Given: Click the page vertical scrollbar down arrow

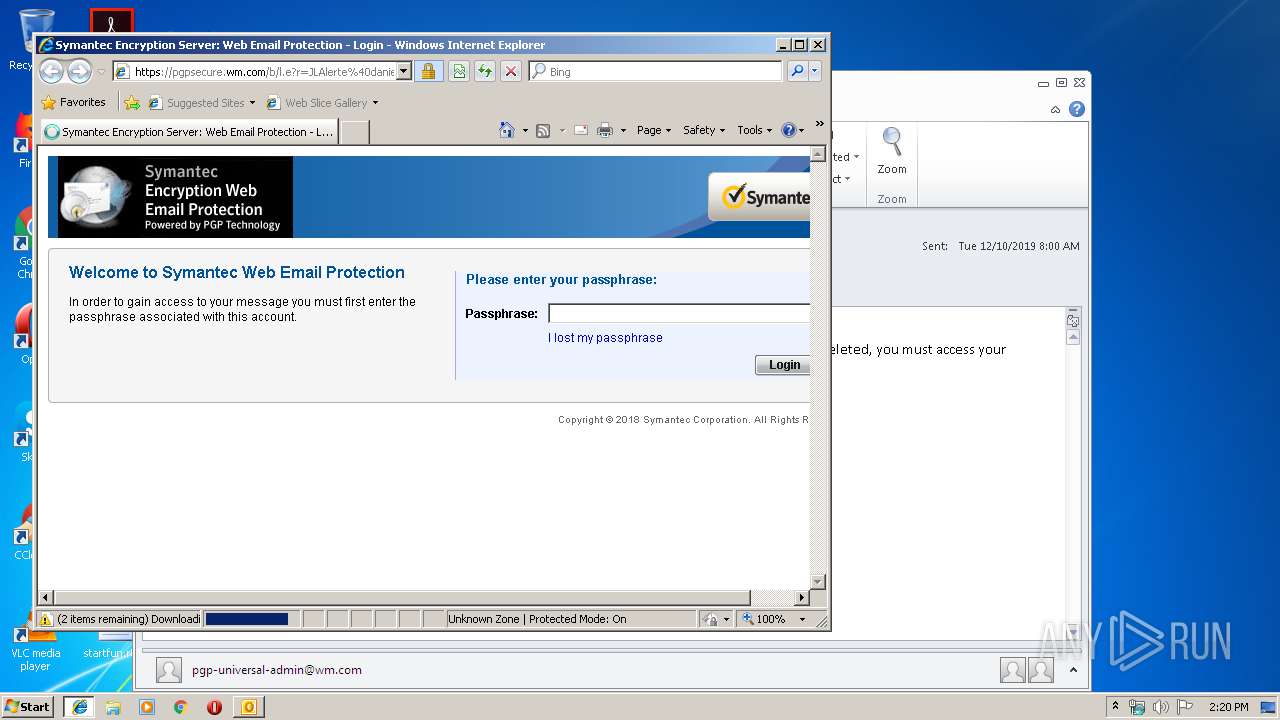Looking at the screenshot, I should click(x=817, y=581).
